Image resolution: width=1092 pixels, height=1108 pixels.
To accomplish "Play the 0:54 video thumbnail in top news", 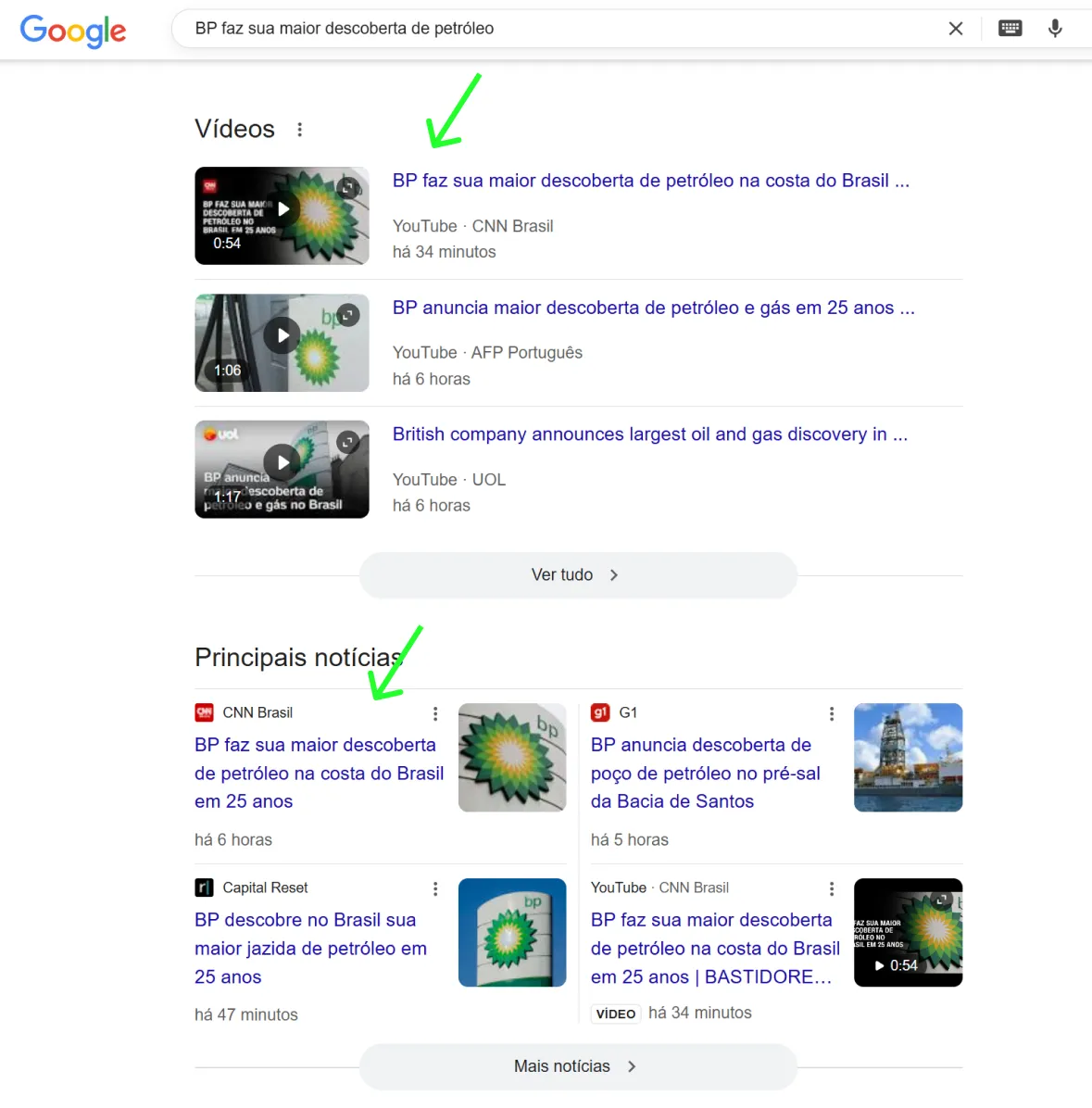I will [x=909, y=933].
